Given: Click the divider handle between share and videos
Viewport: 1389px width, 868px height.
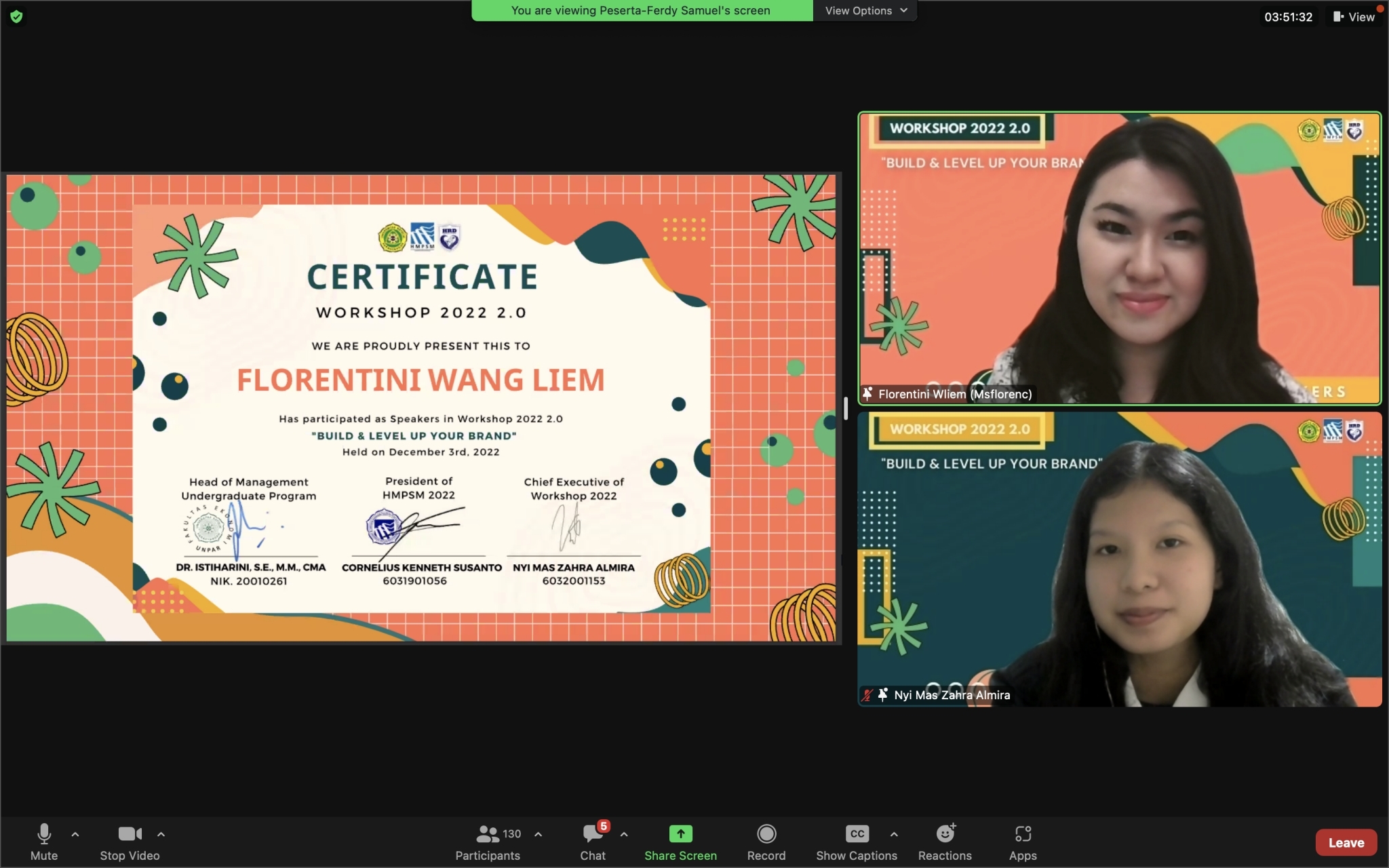Looking at the screenshot, I should coord(846,408).
